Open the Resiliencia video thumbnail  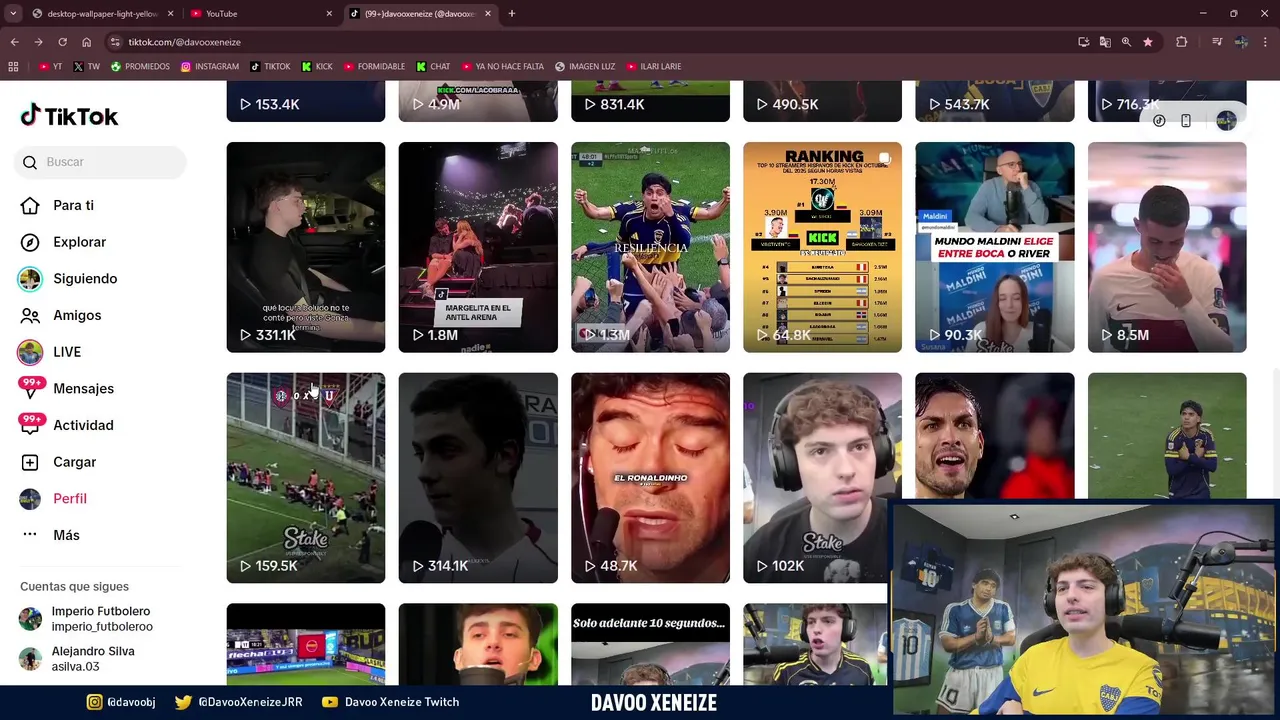point(650,247)
